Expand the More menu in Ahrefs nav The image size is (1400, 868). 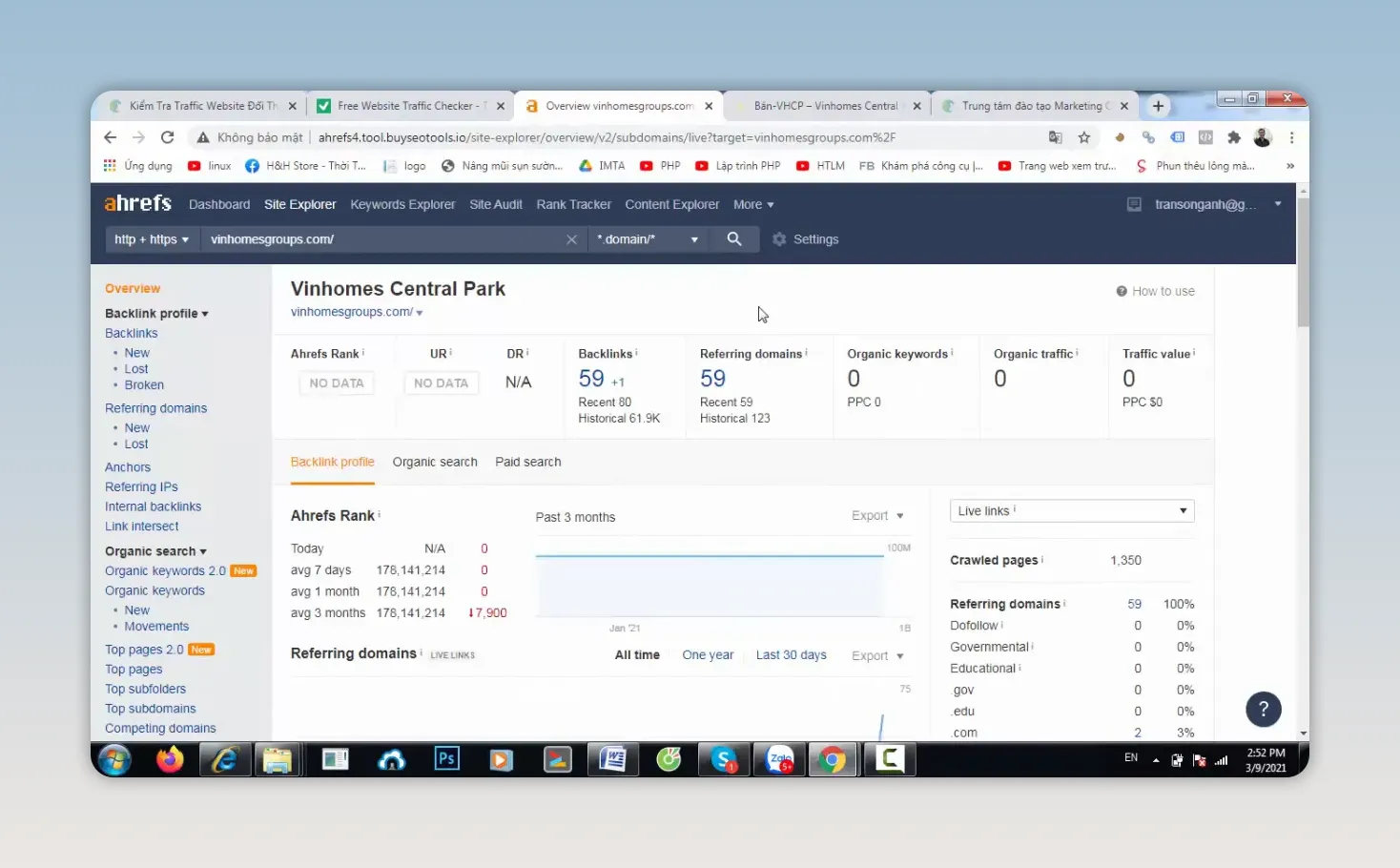coord(753,204)
